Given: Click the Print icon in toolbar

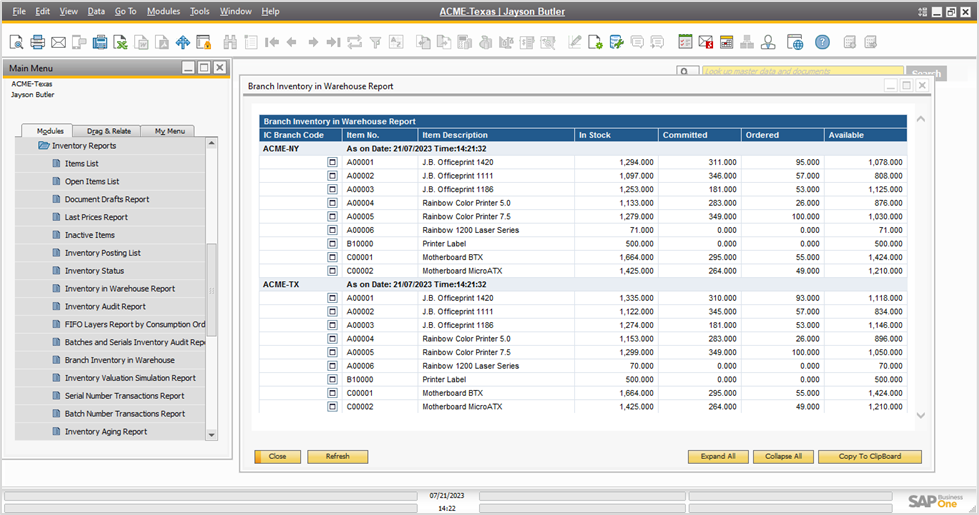Looking at the screenshot, I should click(x=37, y=42).
